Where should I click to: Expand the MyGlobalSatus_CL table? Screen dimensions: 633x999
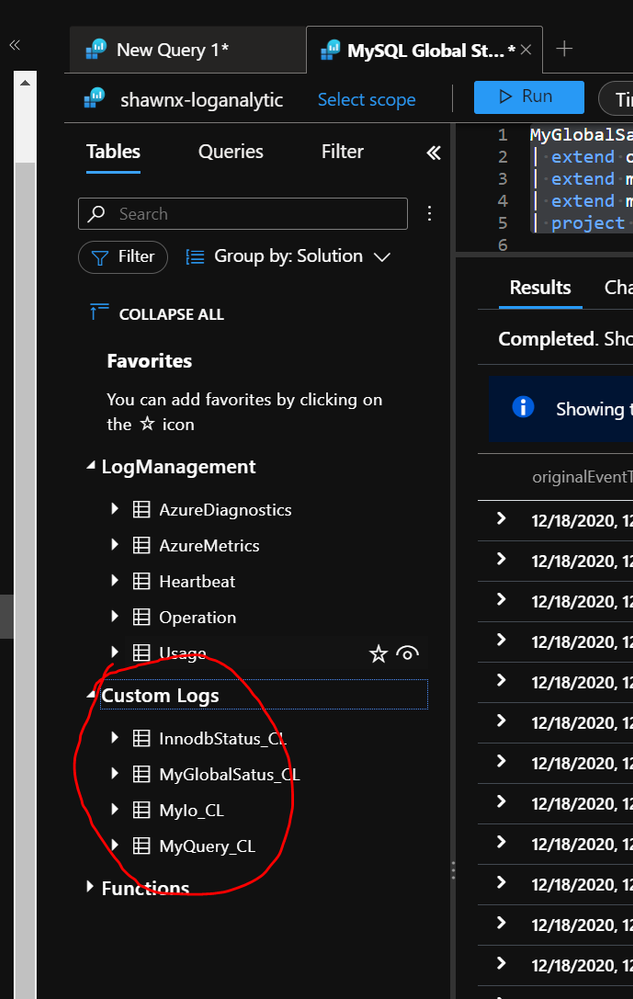click(x=115, y=773)
